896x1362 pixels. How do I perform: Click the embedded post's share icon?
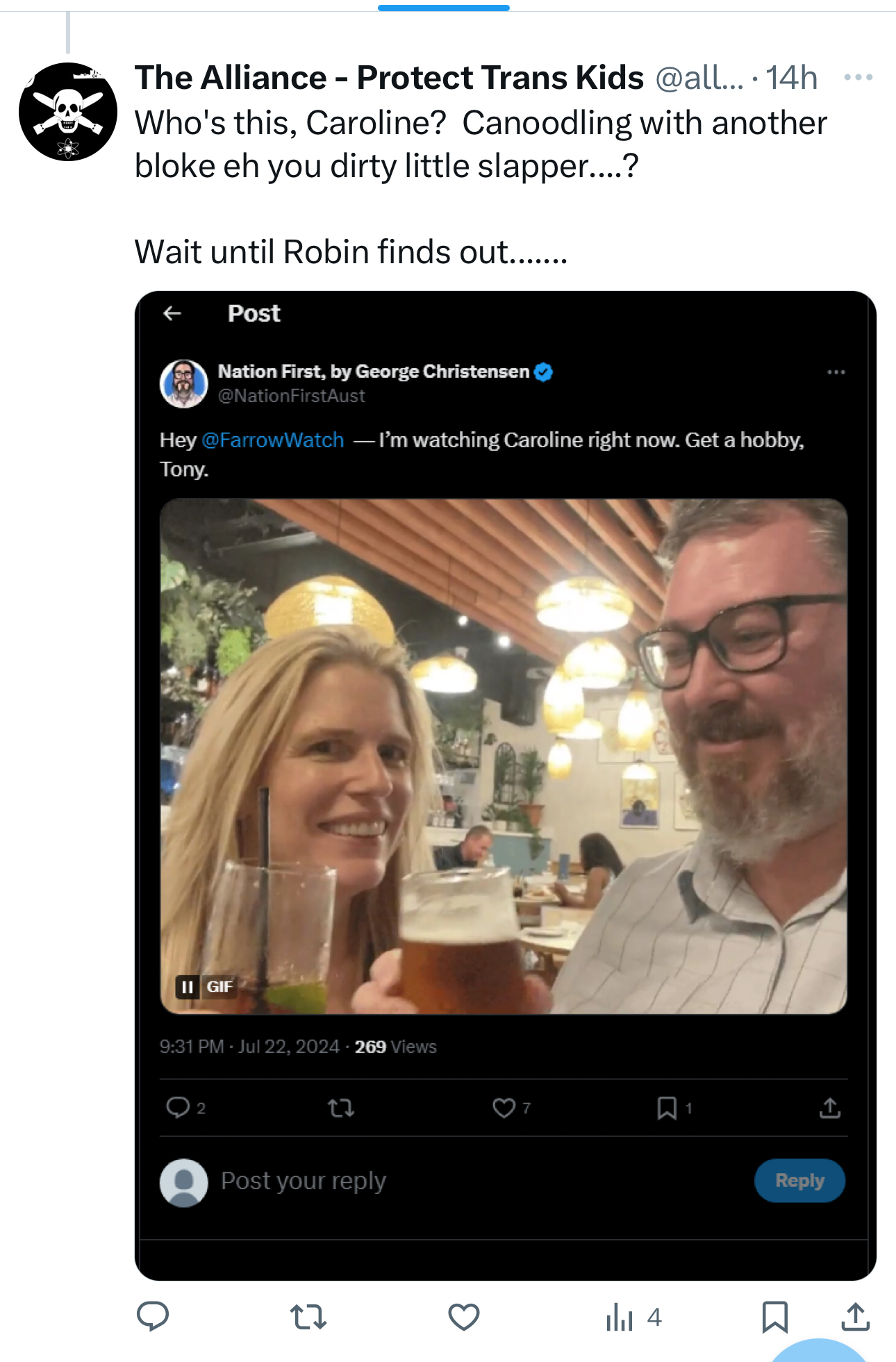[830, 1108]
